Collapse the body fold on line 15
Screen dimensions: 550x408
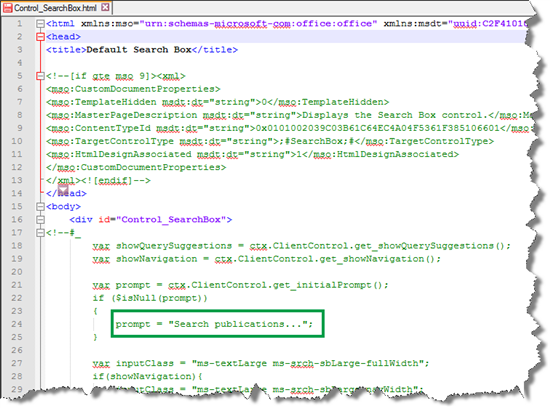40,206
